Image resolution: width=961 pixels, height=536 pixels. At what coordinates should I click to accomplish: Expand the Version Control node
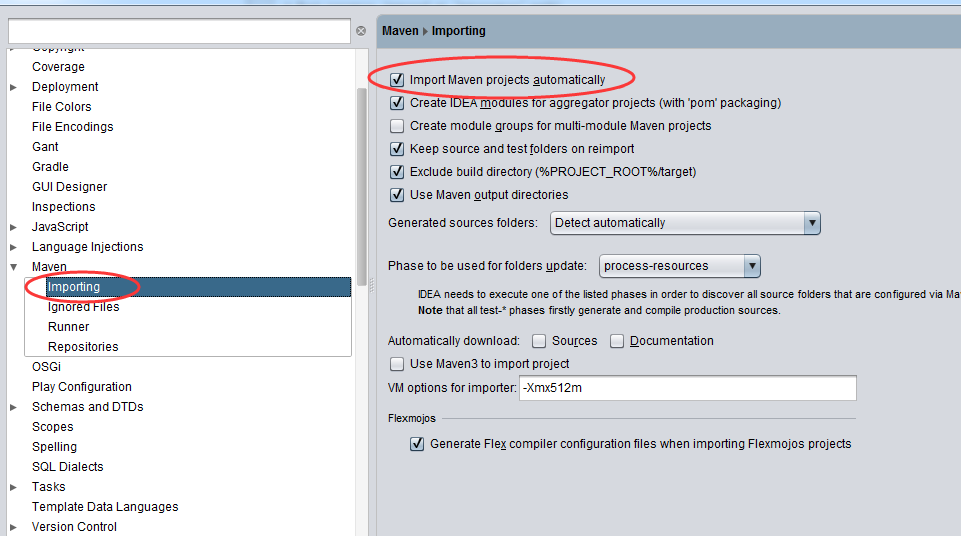[13, 527]
